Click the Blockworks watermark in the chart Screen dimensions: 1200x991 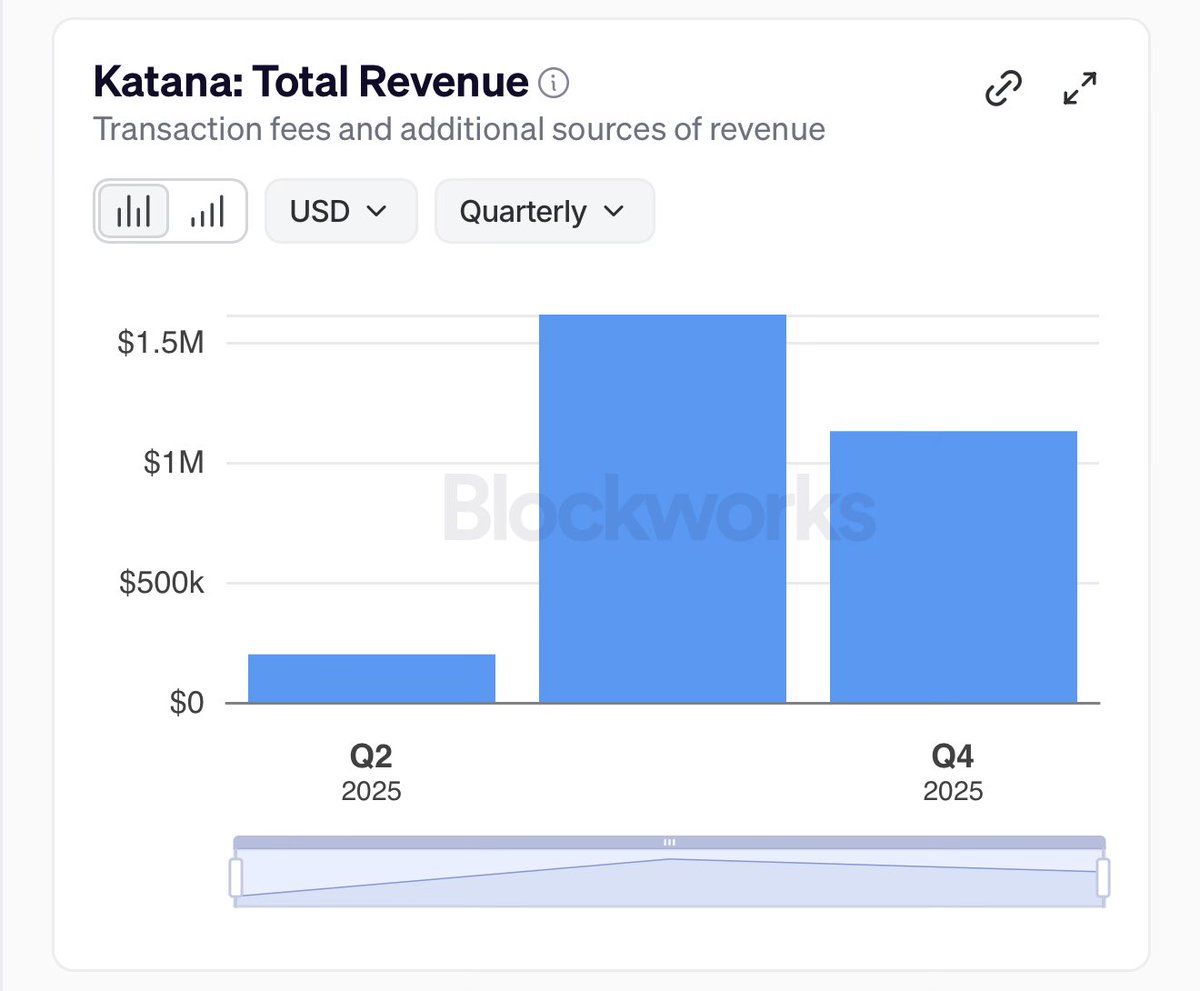[x=658, y=511]
